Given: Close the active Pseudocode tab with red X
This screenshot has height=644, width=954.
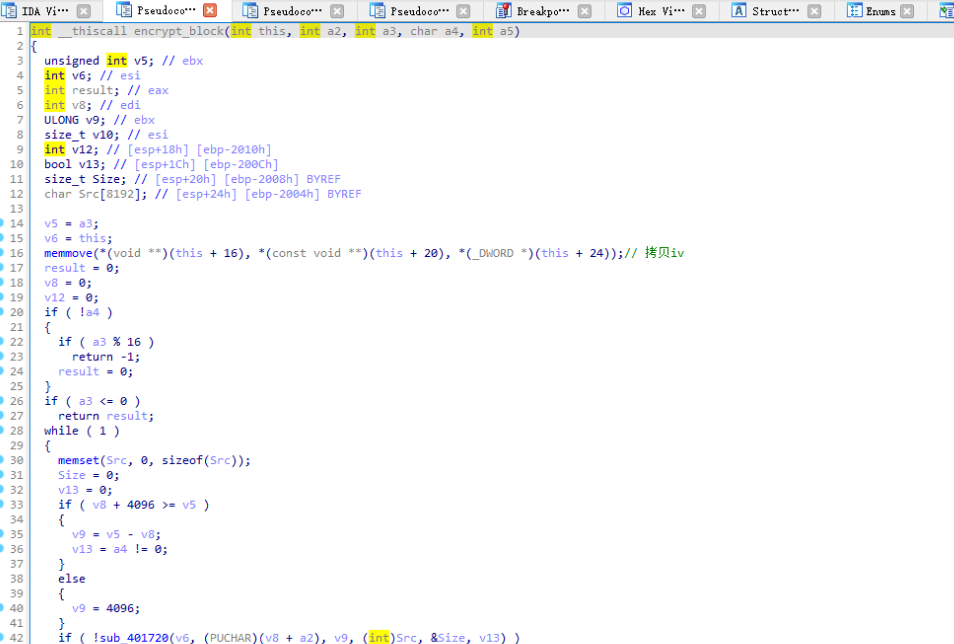Looking at the screenshot, I should [209, 11].
